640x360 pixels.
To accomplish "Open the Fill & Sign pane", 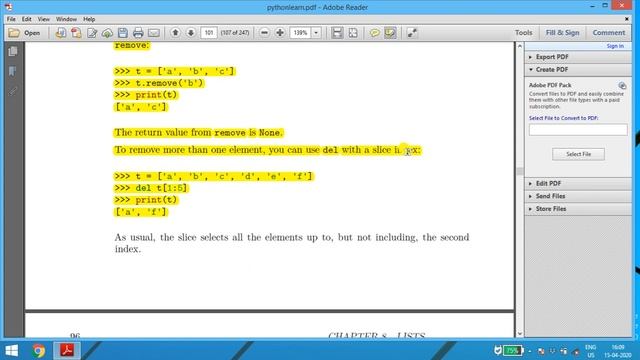I will [562, 33].
